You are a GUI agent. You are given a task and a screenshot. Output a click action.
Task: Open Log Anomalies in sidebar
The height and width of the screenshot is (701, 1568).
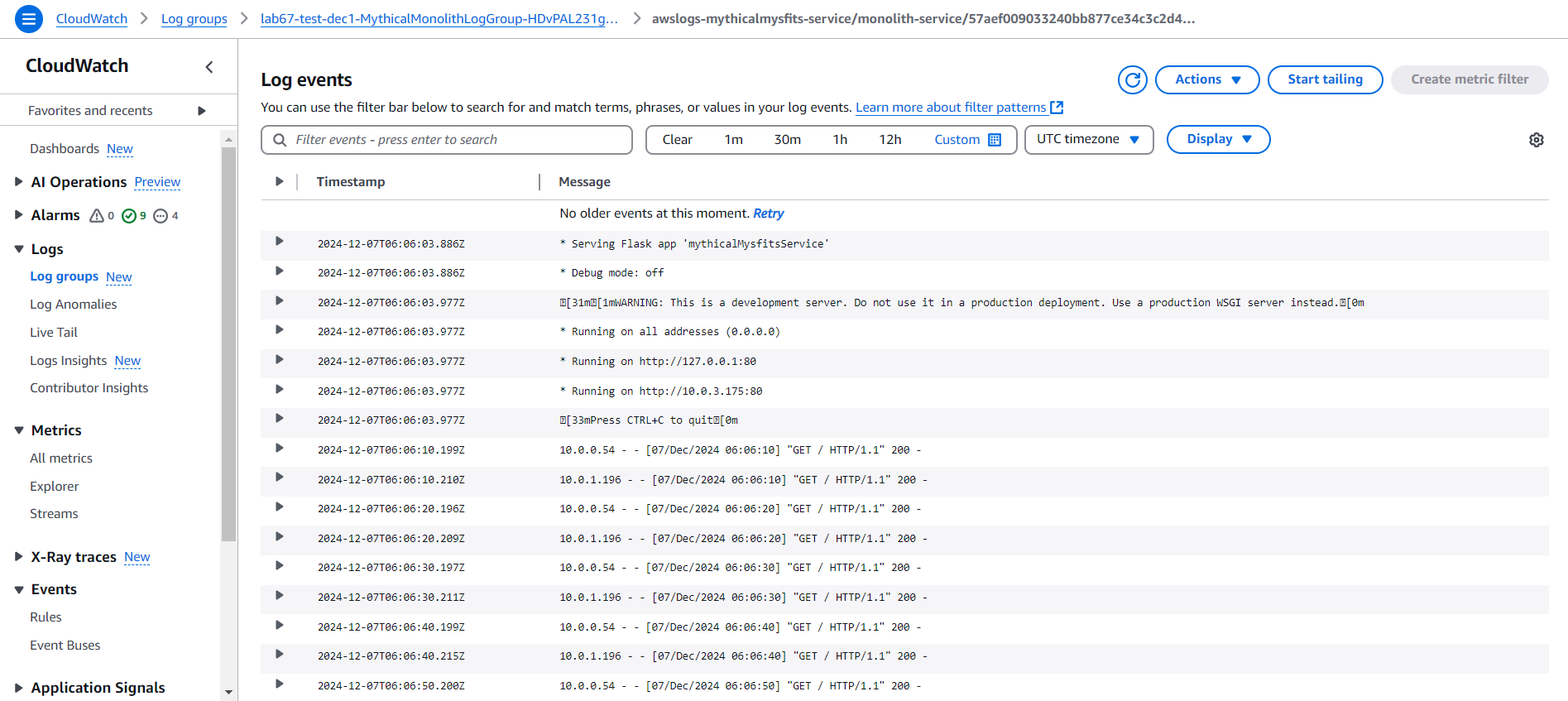tap(74, 305)
